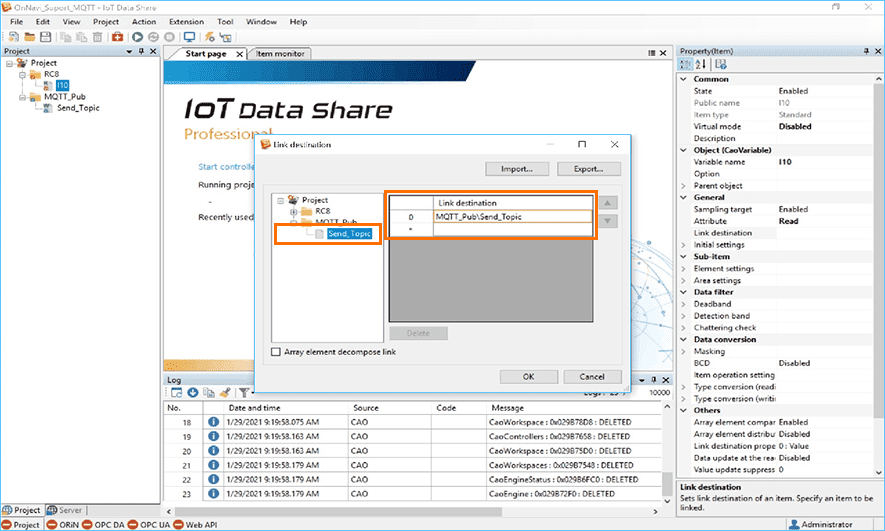
Task: Click the tree structure toolbar icon
Action: 225,37
